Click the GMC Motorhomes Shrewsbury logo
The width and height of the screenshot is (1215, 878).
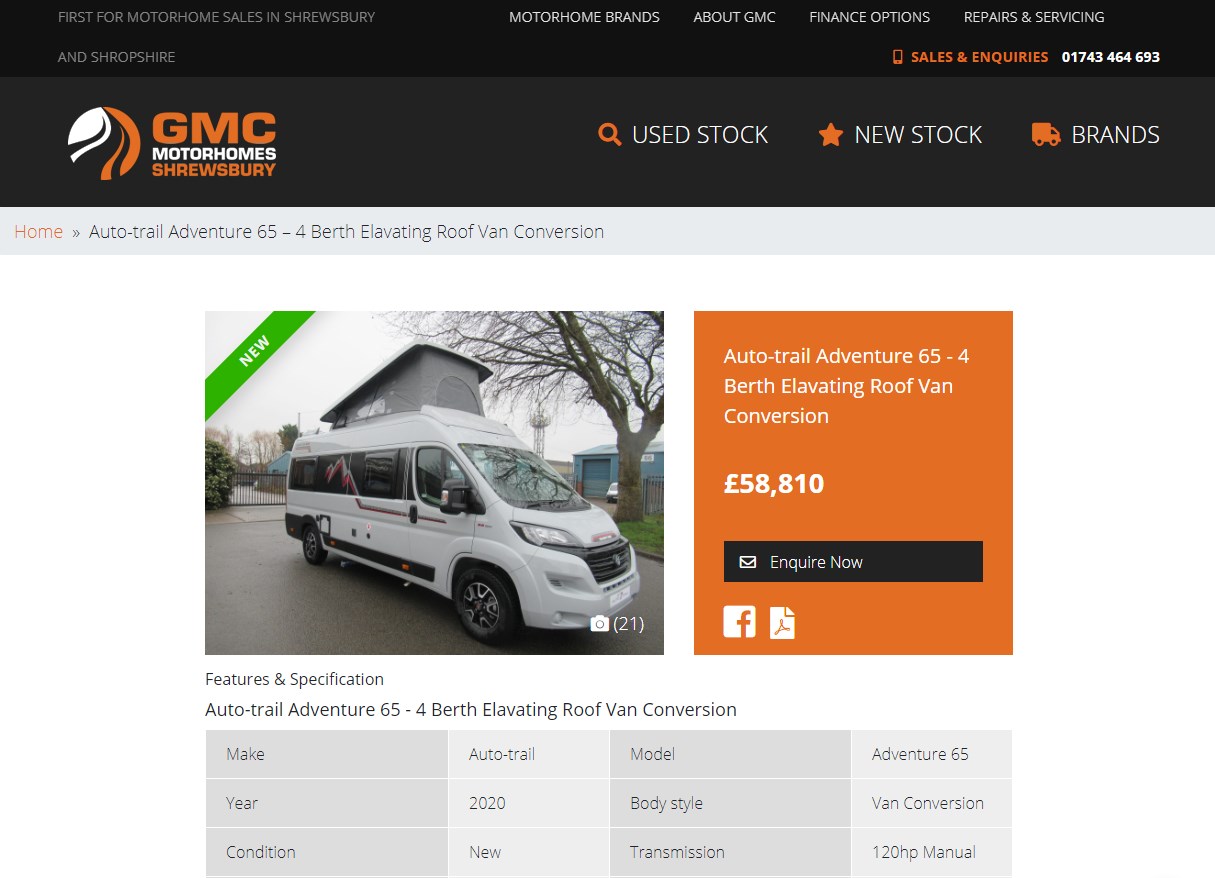172,143
